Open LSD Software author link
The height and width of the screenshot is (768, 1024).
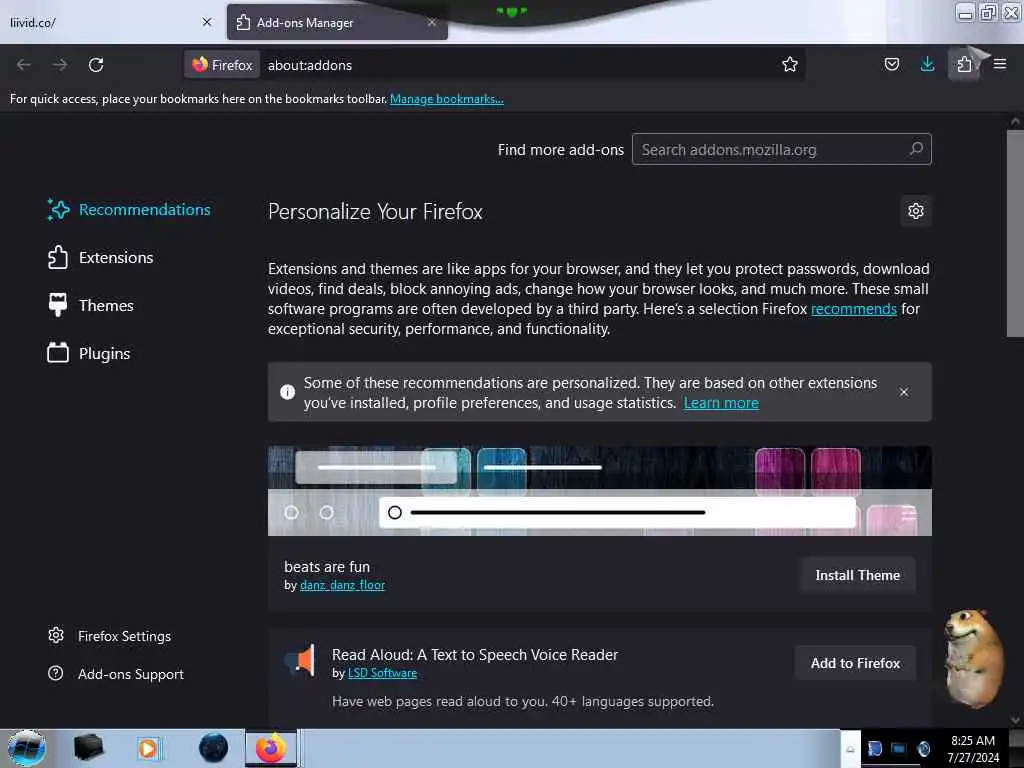(382, 673)
